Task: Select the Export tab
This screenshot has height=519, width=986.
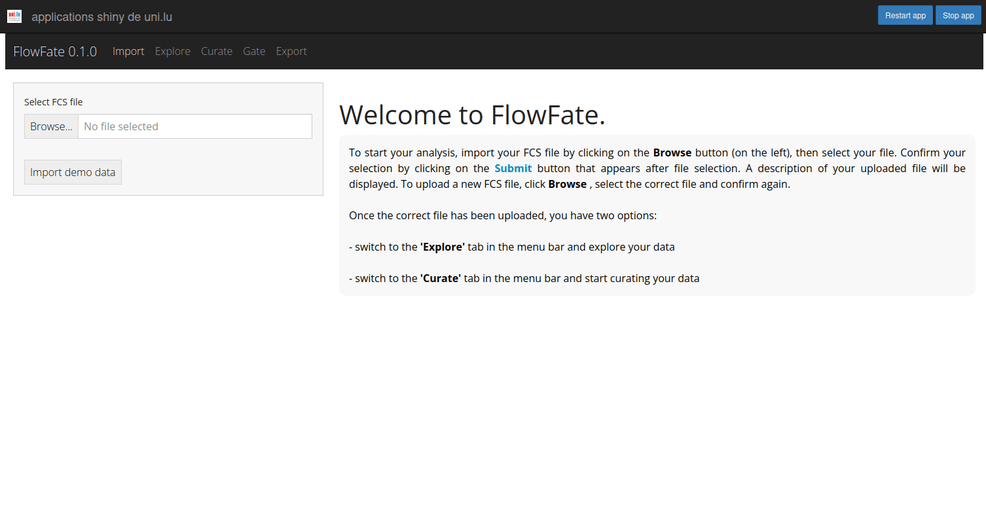Action: click(291, 52)
